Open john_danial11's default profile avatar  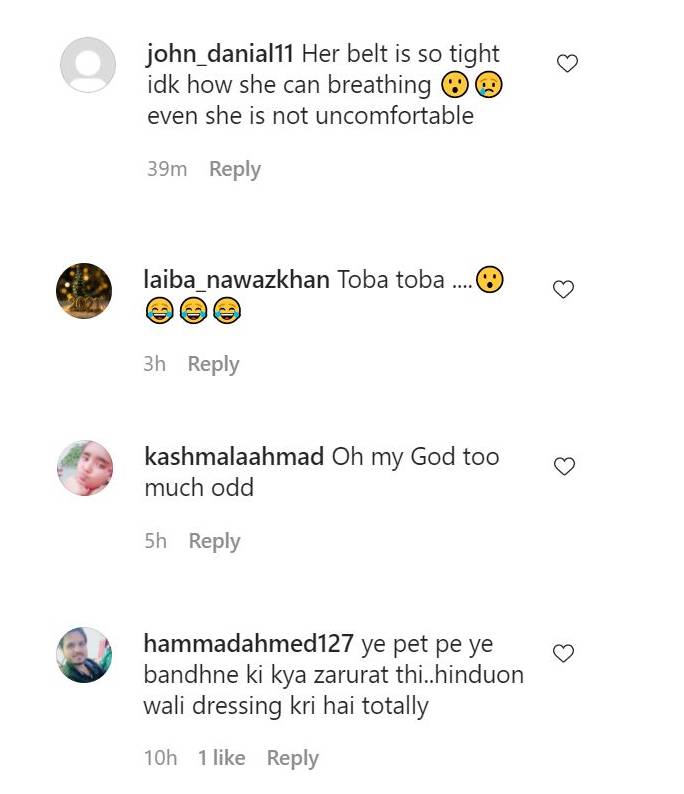pyautogui.click(x=88, y=65)
